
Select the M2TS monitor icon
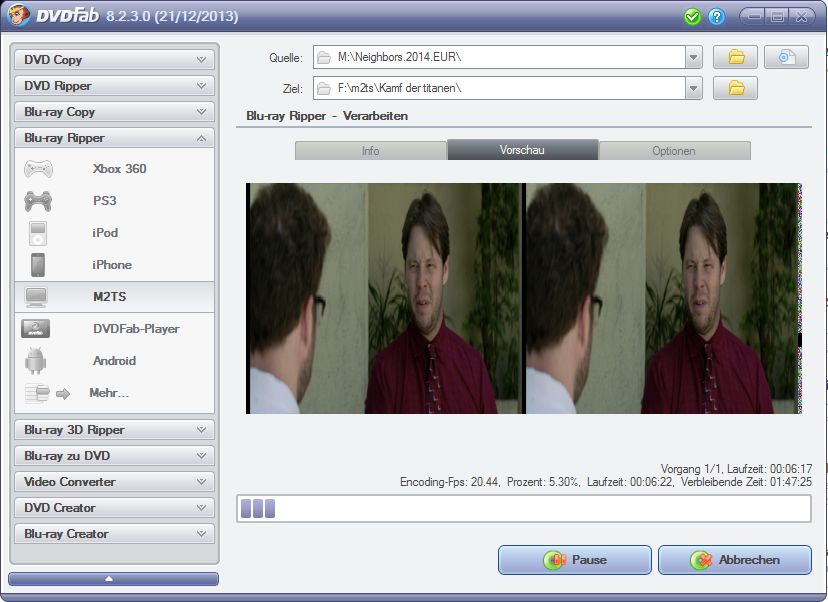click(36, 297)
